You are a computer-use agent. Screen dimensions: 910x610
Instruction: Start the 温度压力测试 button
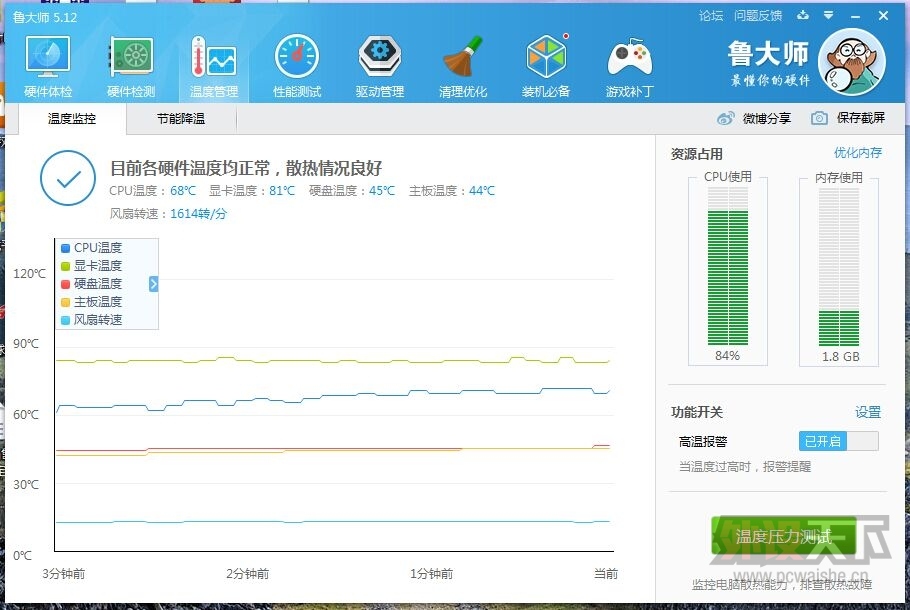783,536
